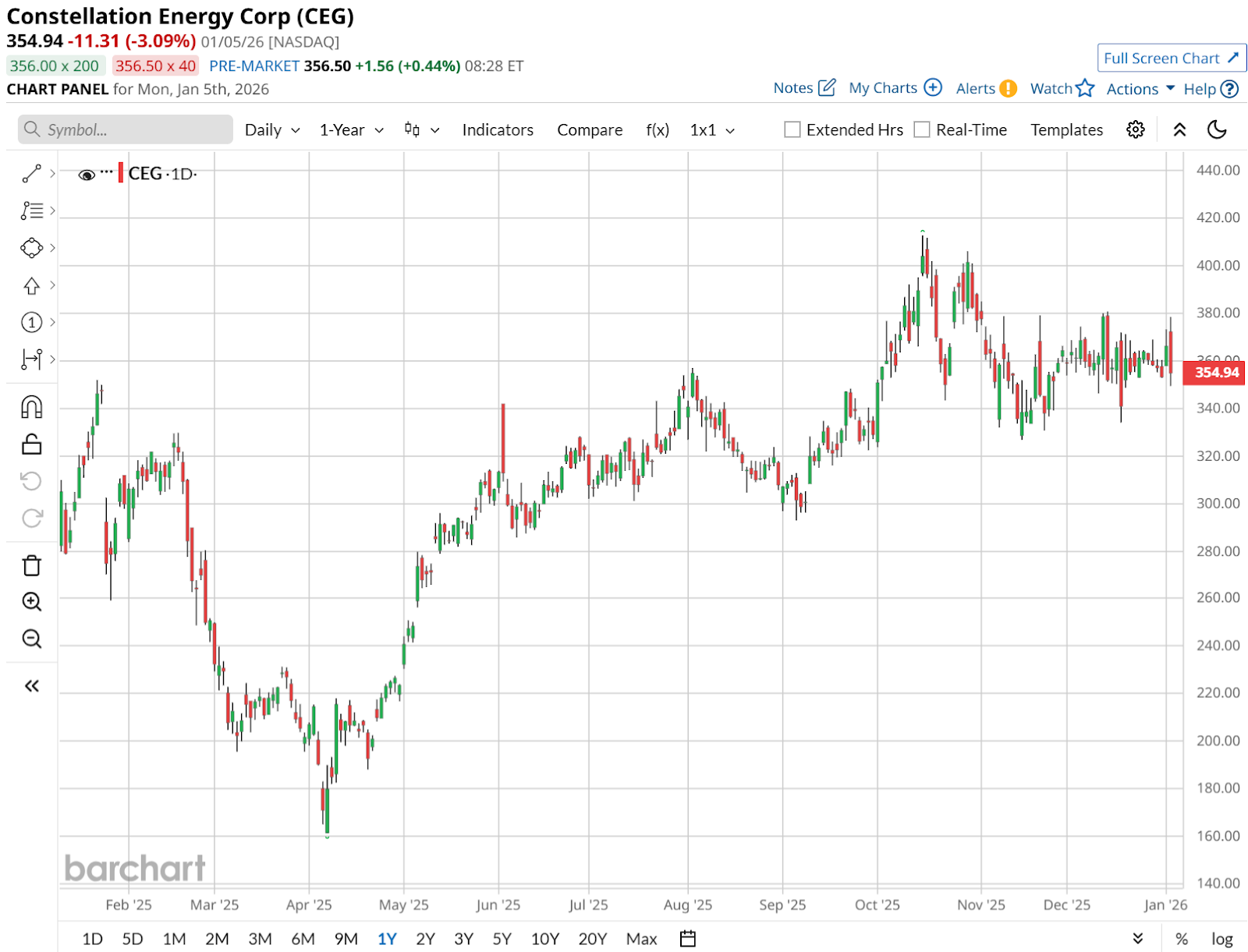Image resolution: width=1248 pixels, height=952 pixels.
Task: Delete drawings with the trash icon
Action: pos(31,565)
